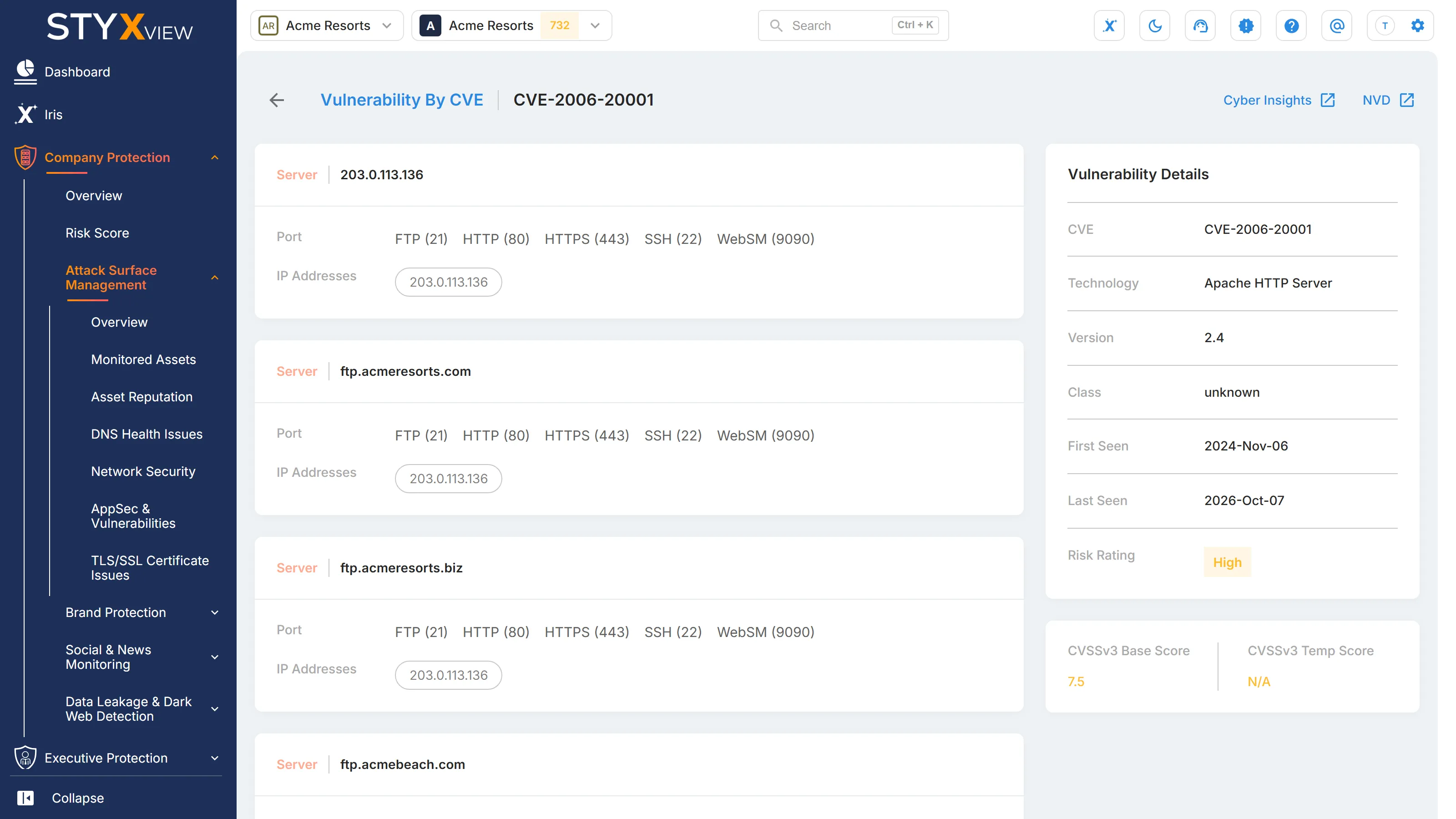Click the Company Protection shield icon
1456x819 pixels.
click(x=25, y=157)
